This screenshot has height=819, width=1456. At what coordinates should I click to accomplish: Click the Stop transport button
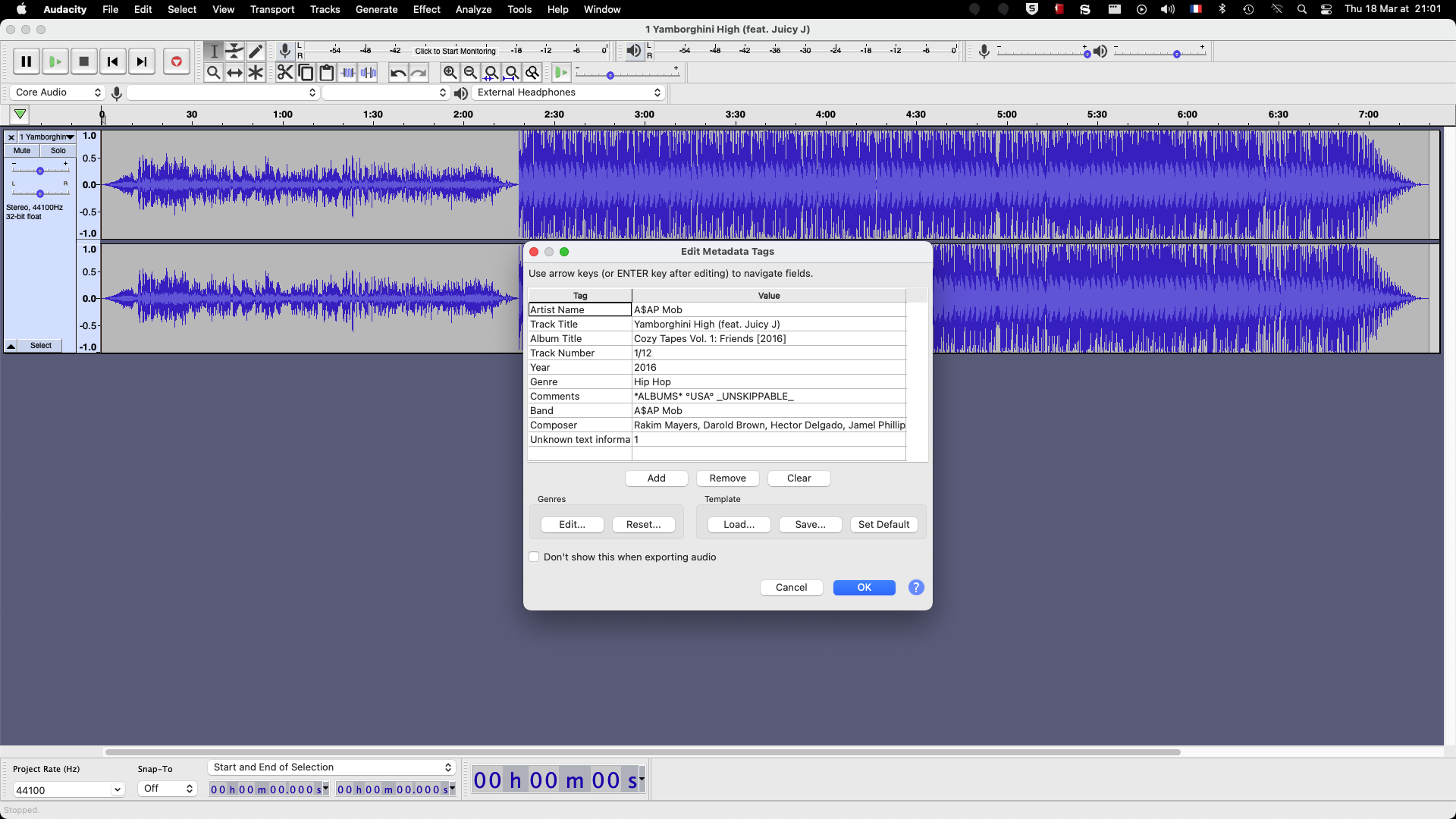coord(84,61)
